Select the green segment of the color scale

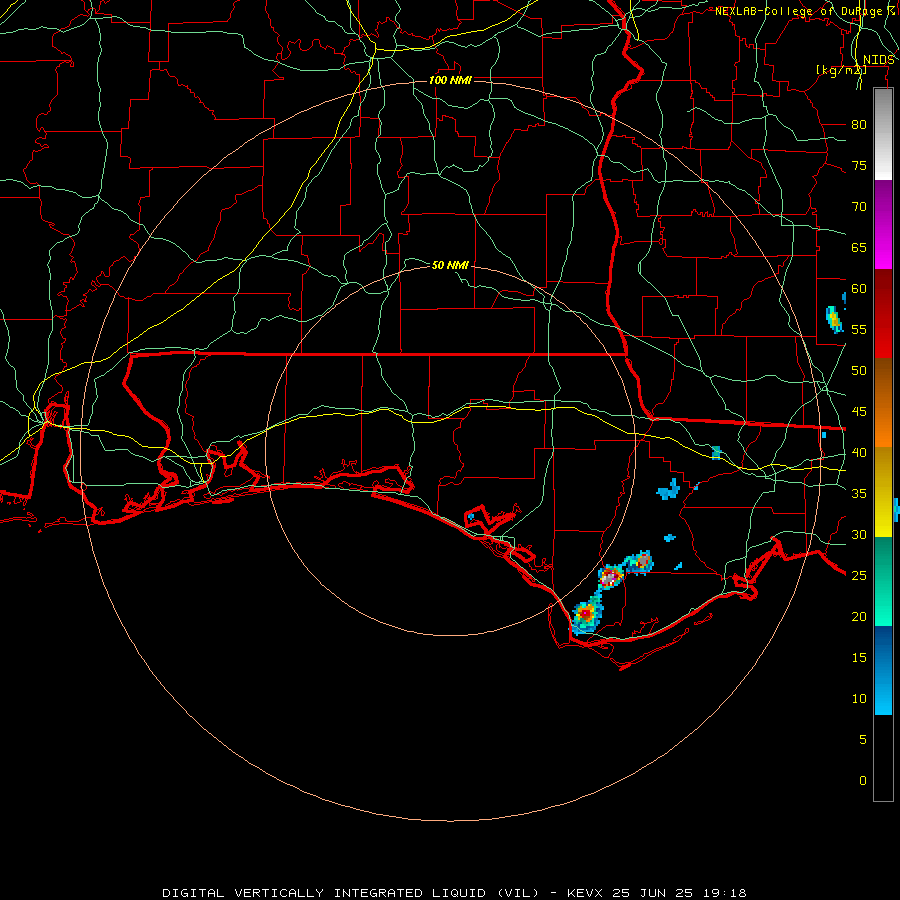pos(883,581)
